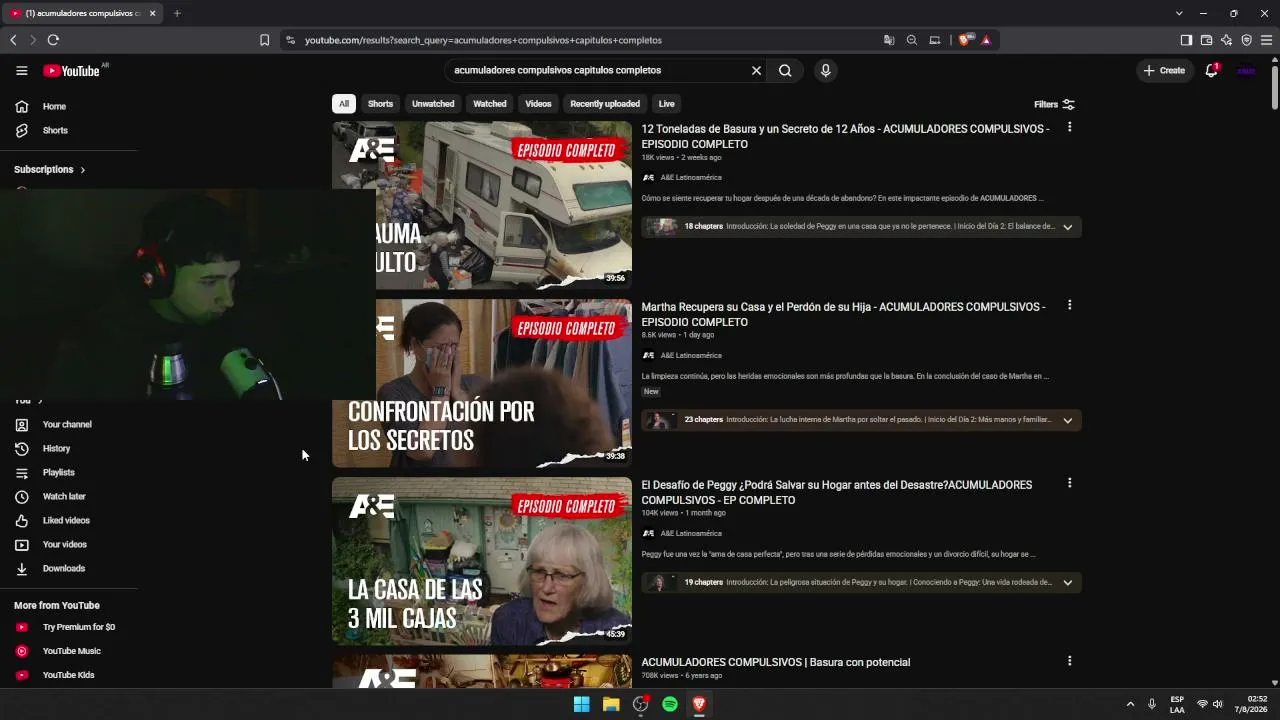Open the El Desafío de Peggy video thumbnail

(x=482, y=562)
